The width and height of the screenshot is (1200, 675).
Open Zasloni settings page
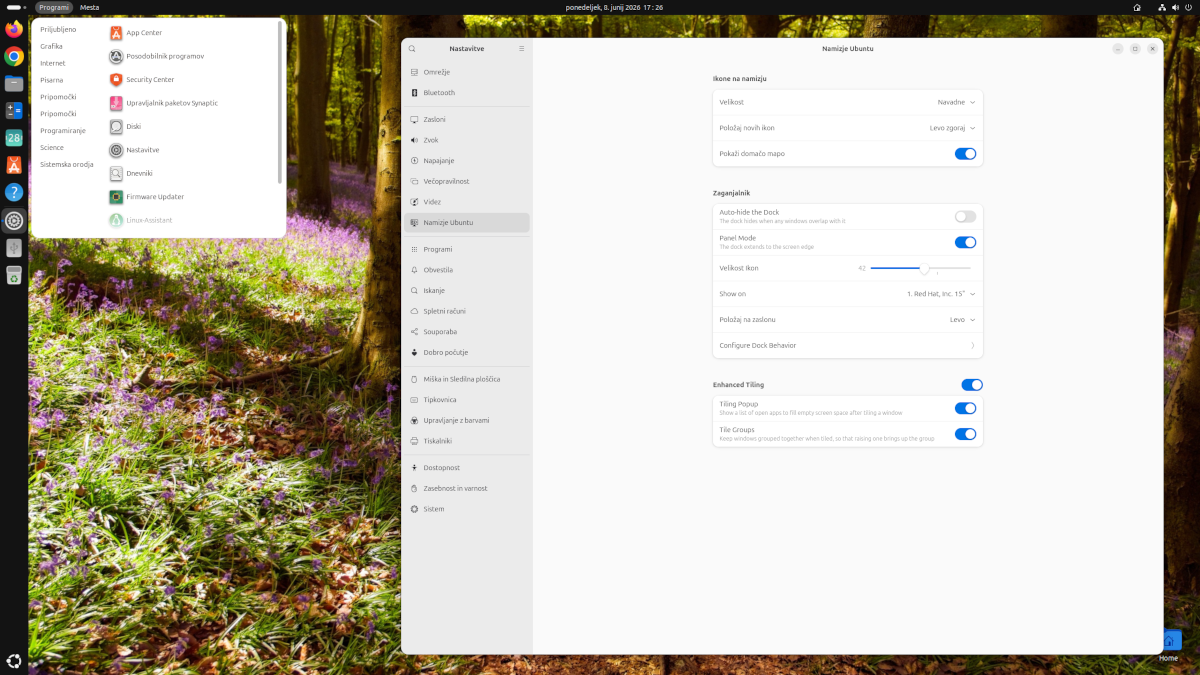point(467,119)
